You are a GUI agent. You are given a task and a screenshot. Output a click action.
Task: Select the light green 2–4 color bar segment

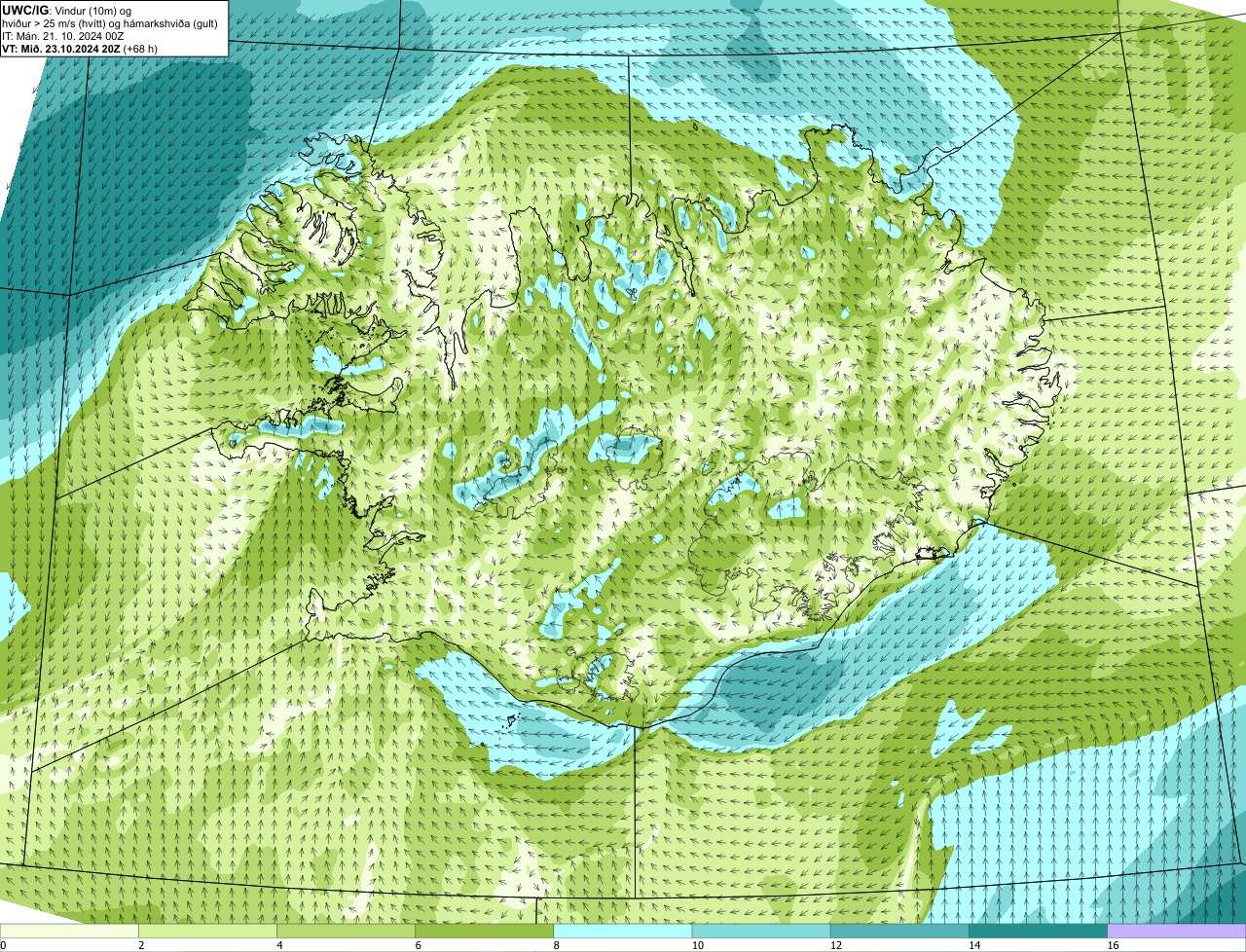[208, 932]
